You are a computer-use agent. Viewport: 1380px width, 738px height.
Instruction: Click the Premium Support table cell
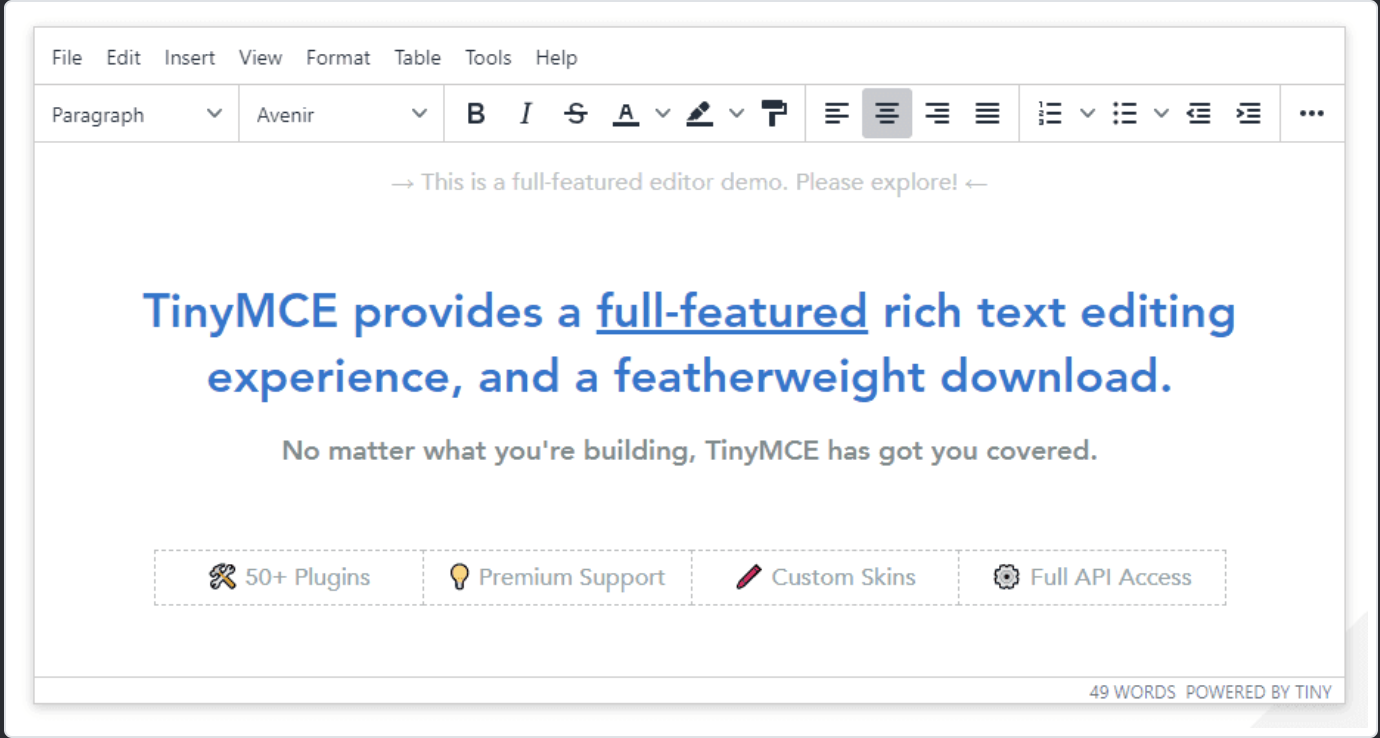coord(557,577)
